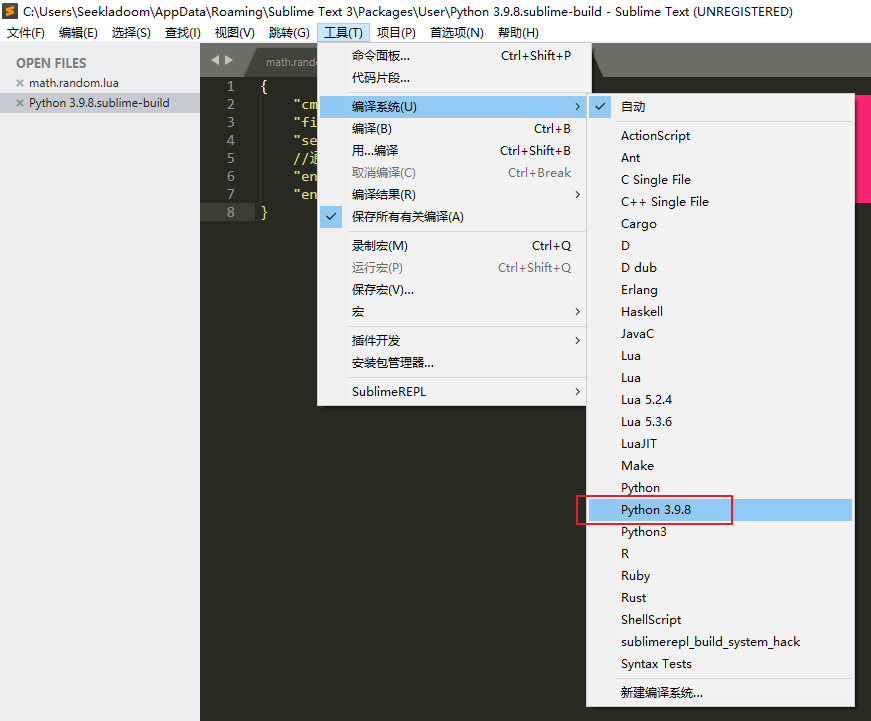Run 编译(B) build command

coord(453,129)
